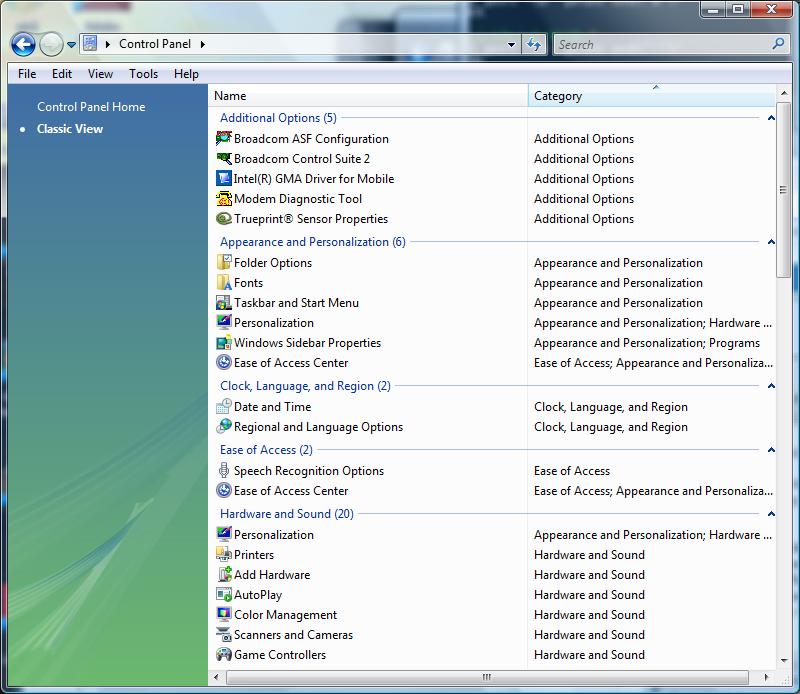Sort items by the Category column header
The width and height of the screenshot is (800, 694).
tap(652, 95)
